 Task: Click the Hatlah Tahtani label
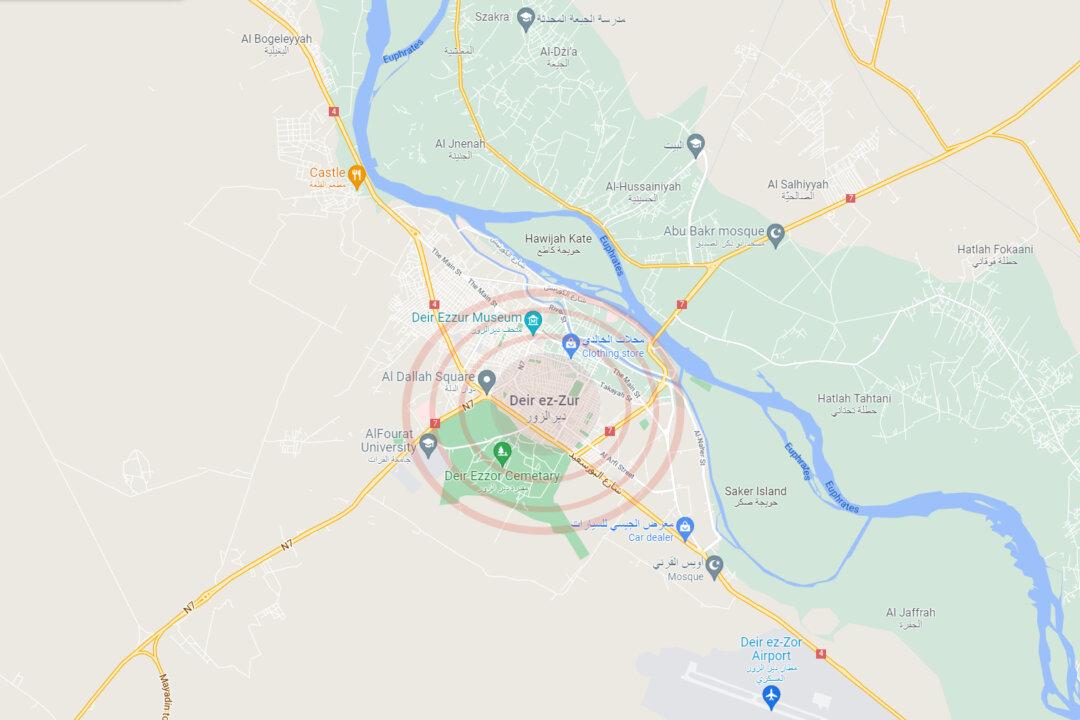(x=854, y=398)
